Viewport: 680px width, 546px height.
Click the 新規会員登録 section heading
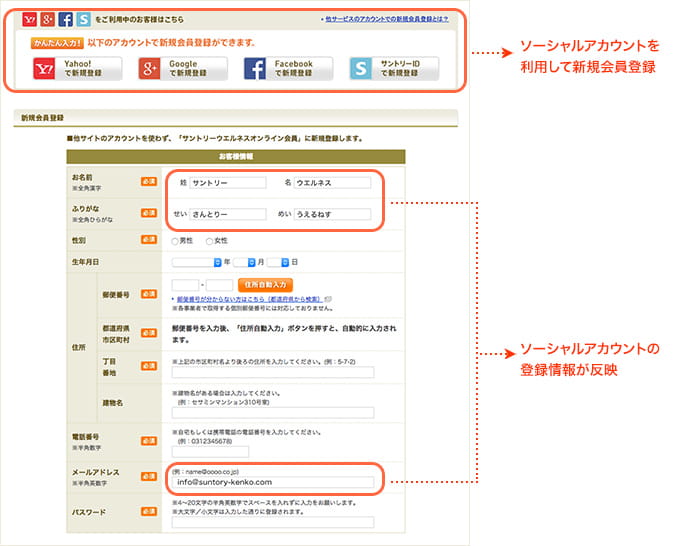click(42, 118)
